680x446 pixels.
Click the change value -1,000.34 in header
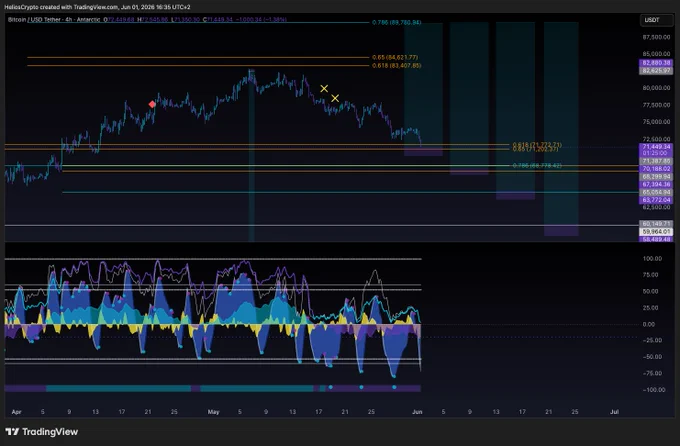point(249,20)
